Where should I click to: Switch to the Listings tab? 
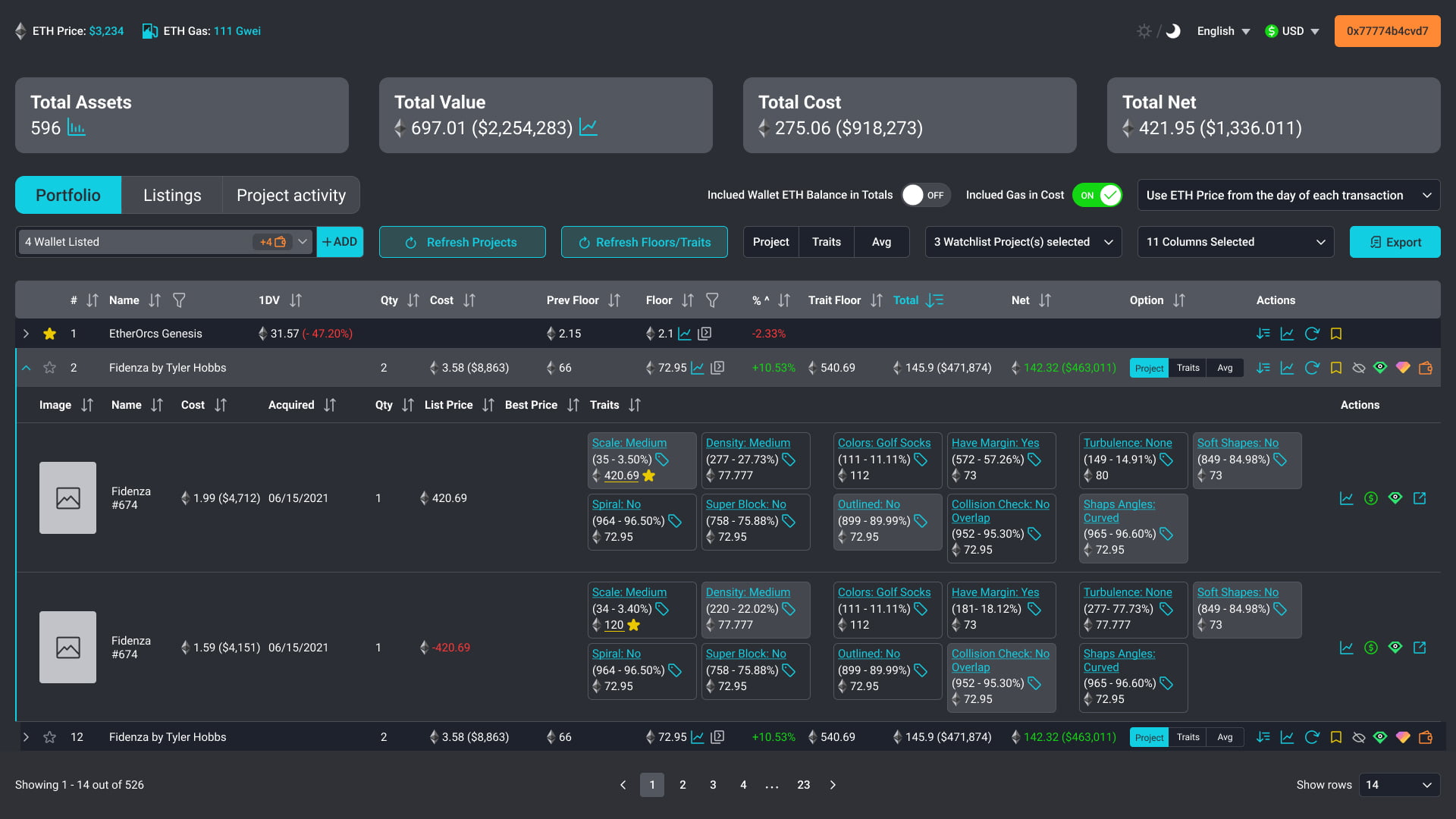pos(172,195)
